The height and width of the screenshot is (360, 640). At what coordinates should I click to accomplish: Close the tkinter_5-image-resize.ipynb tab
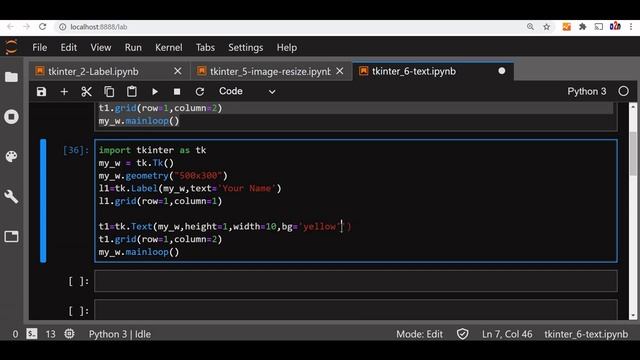point(340,71)
